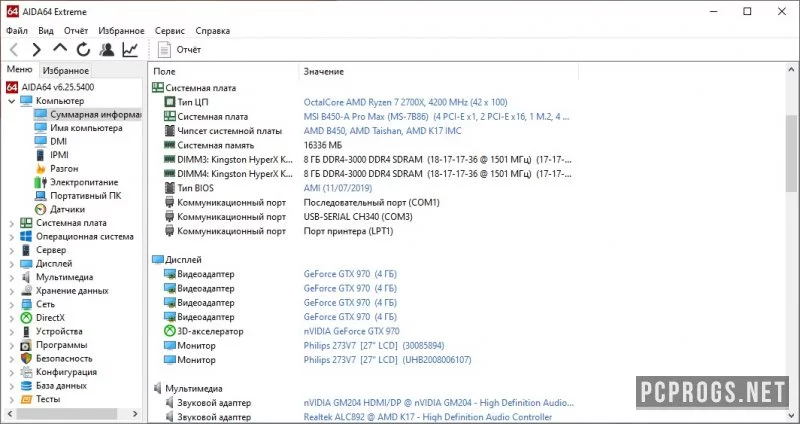Image resolution: width=800 pixels, height=424 pixels.
Task: Open the Разгон flame icon item
Action: coord(40,168)
